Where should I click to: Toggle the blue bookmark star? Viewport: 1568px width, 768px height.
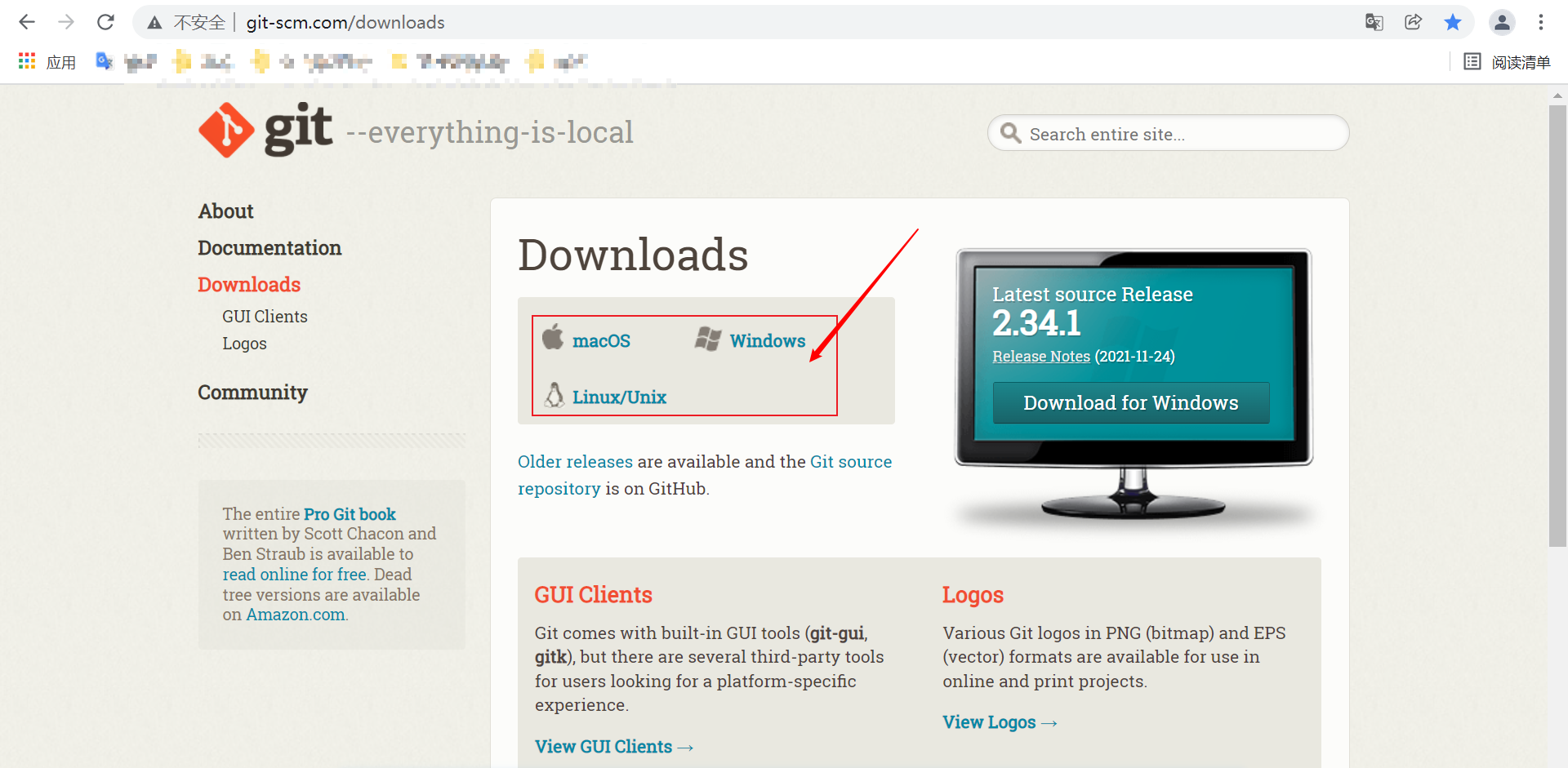tap(1453, 22)
